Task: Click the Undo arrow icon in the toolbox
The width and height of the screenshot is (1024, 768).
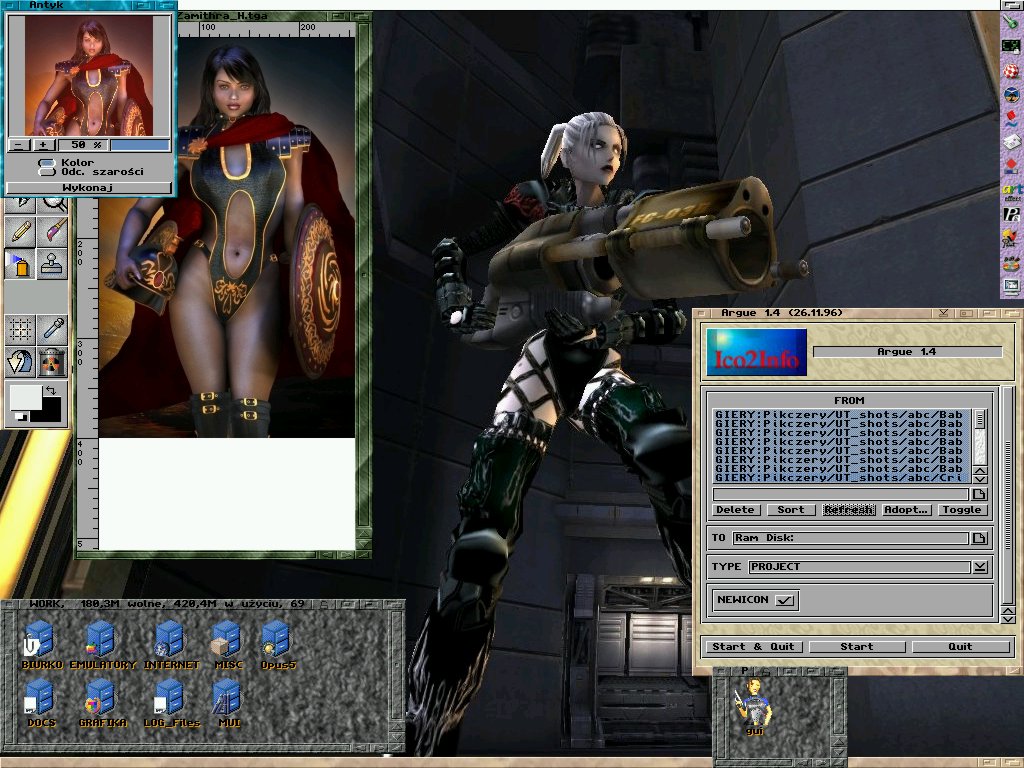Action: (x=20, y=362)
